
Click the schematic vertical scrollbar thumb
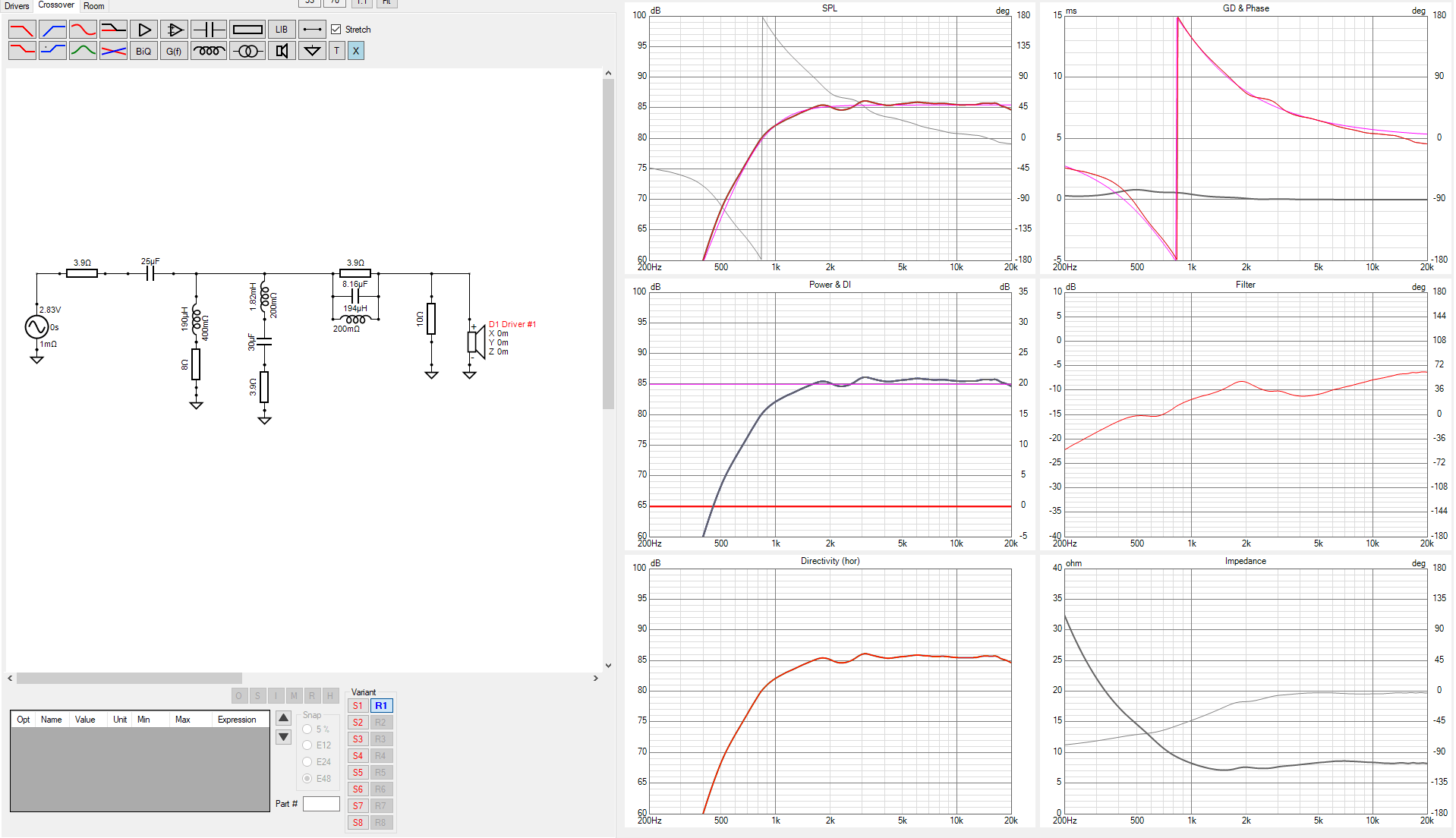pos(608,243)
